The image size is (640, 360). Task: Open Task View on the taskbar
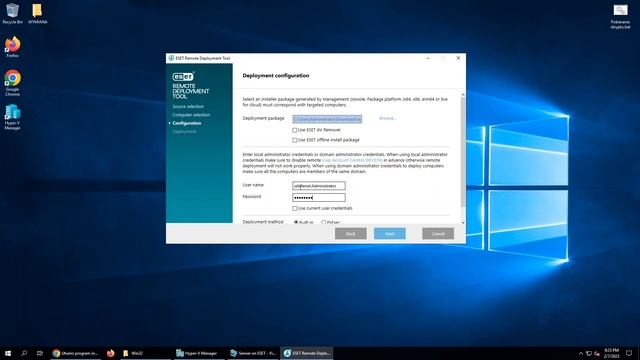click(x=40, y=353)
